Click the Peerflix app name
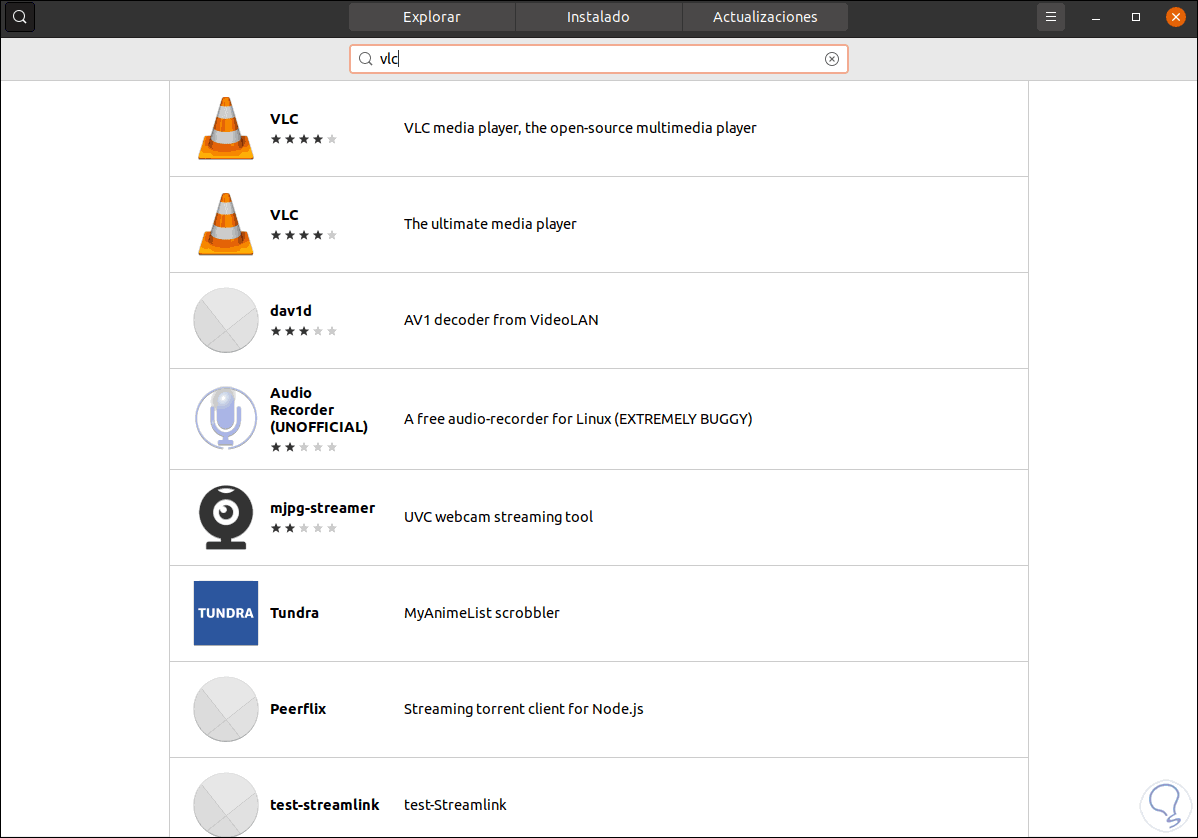Screen dimensions: 1198x838 pos(298,709)
